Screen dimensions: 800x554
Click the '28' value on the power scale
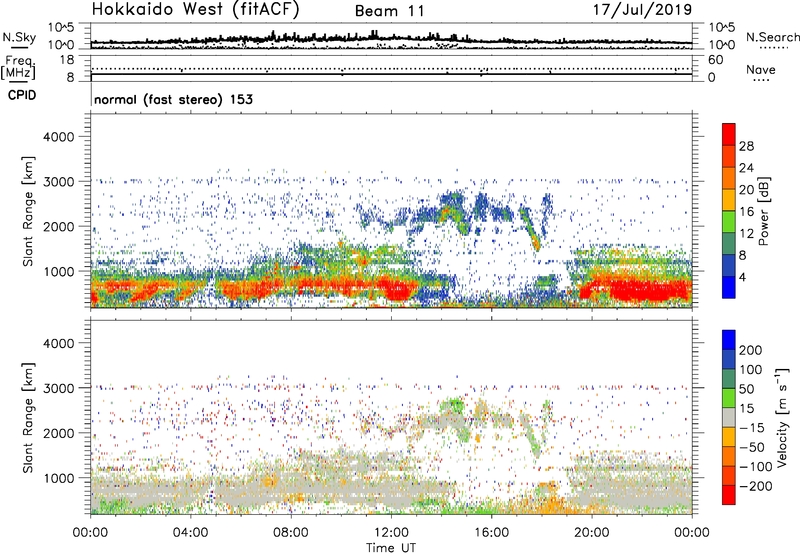[x=746, y=146]
